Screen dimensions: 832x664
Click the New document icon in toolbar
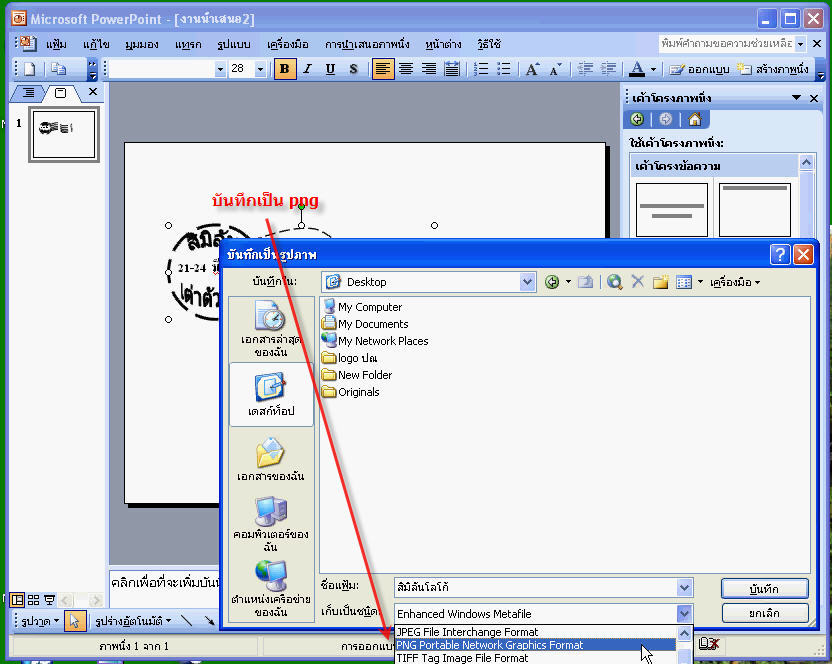click(x=30, y=69)
